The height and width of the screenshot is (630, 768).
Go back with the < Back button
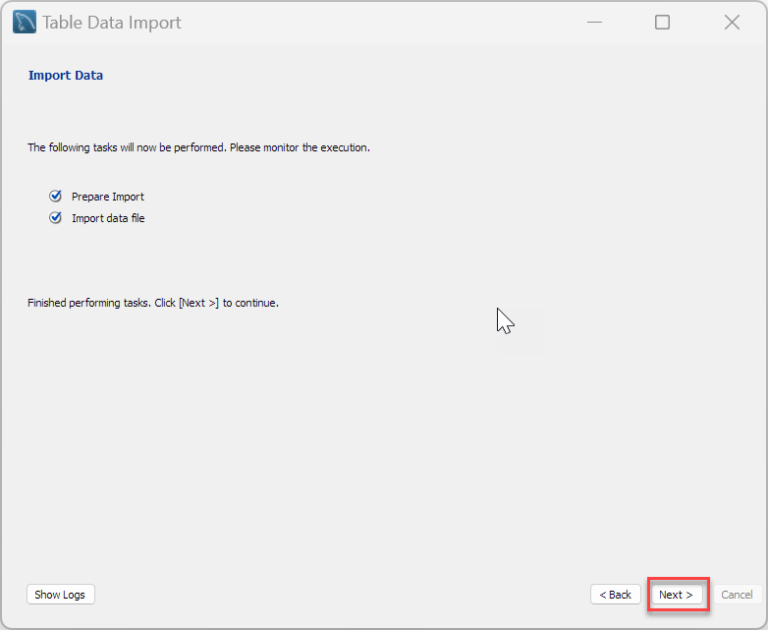click(x=615, y=594)
